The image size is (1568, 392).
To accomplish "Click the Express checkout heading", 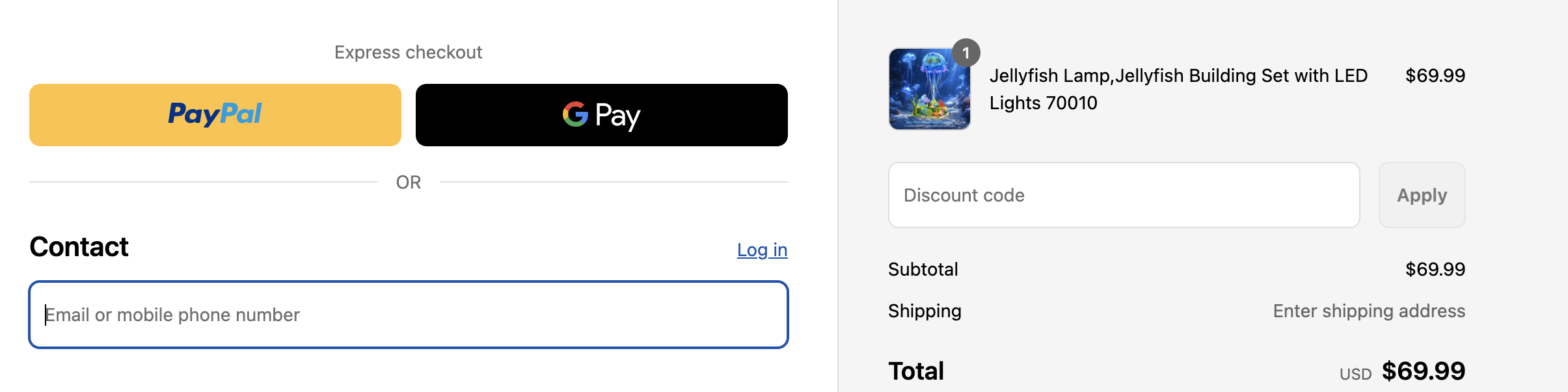I will coord(408,52).
